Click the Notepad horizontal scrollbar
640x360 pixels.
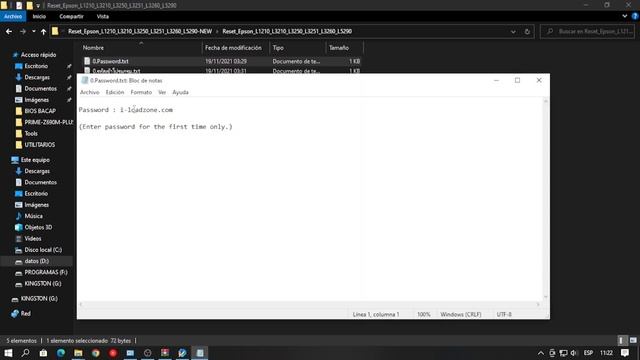pos(309,304)
